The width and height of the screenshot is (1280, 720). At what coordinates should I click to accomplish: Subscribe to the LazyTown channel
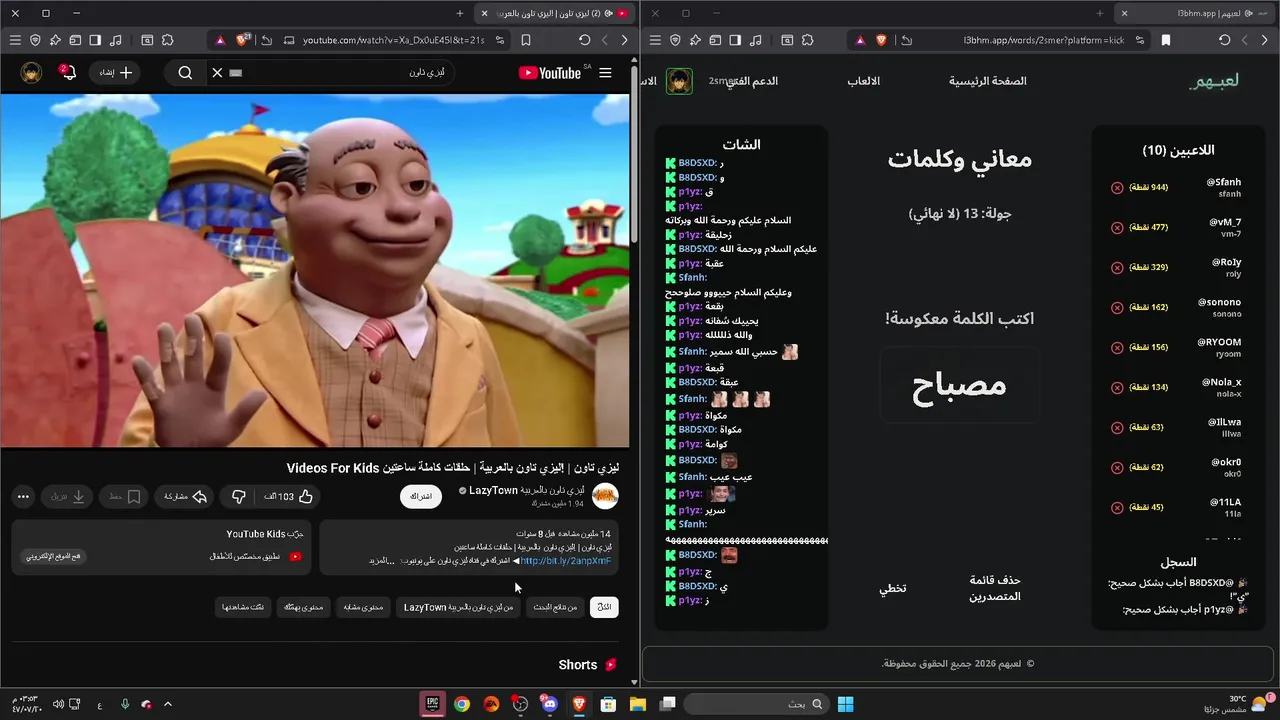point(421,496)
